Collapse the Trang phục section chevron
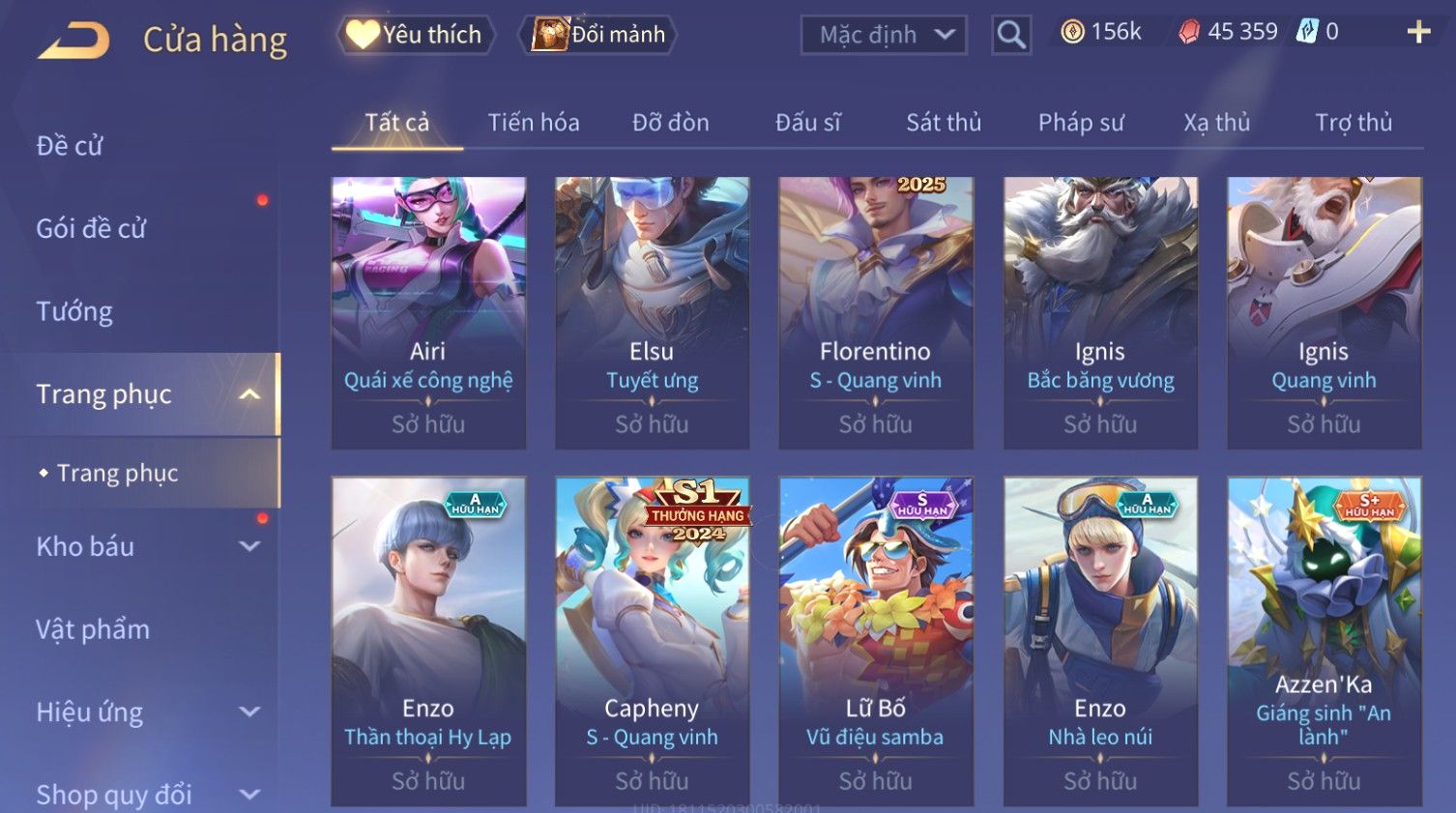The image size is (1456, 813). 249,394
